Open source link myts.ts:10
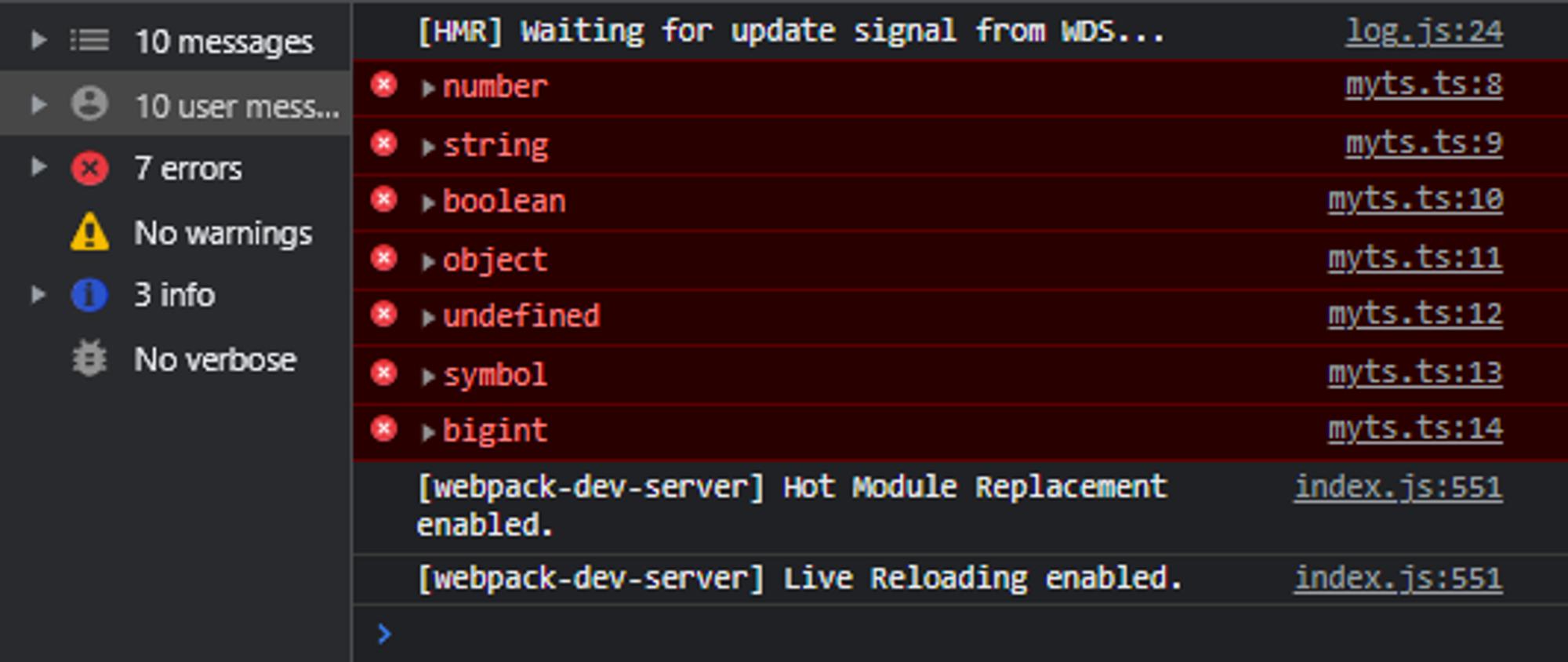Image resolution: width=1568 pixels, height=662 pixels. [1415, 199]
